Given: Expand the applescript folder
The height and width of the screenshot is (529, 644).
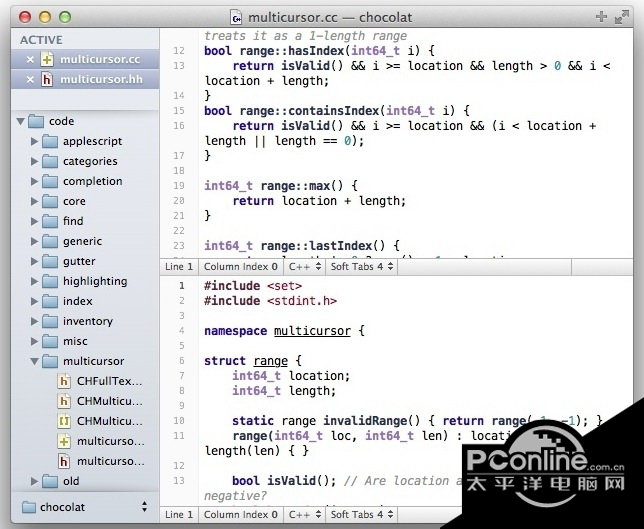Looking at the screenshot, I should 34,142.
